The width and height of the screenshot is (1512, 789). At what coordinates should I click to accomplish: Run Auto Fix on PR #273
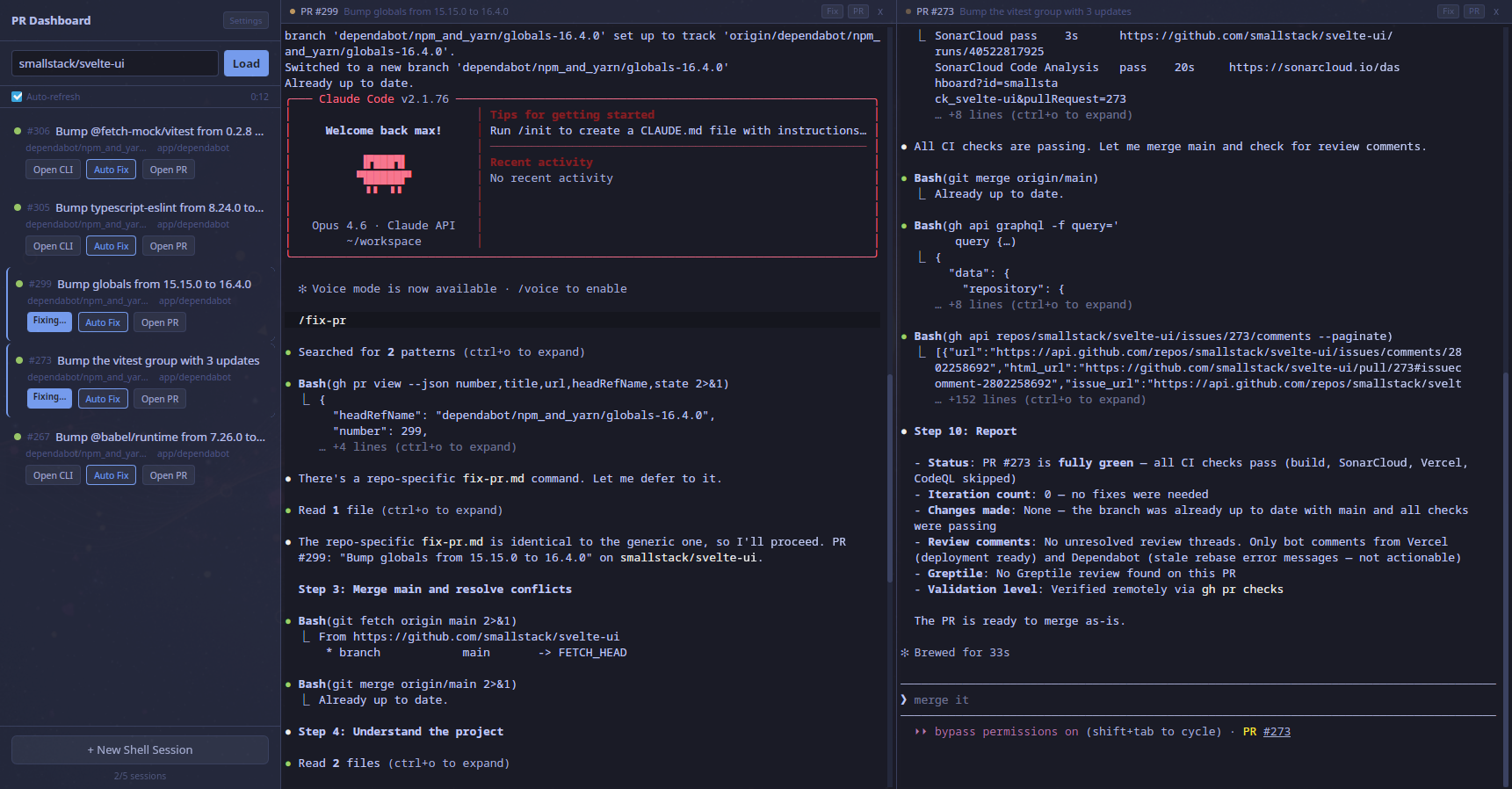[103, 399]
